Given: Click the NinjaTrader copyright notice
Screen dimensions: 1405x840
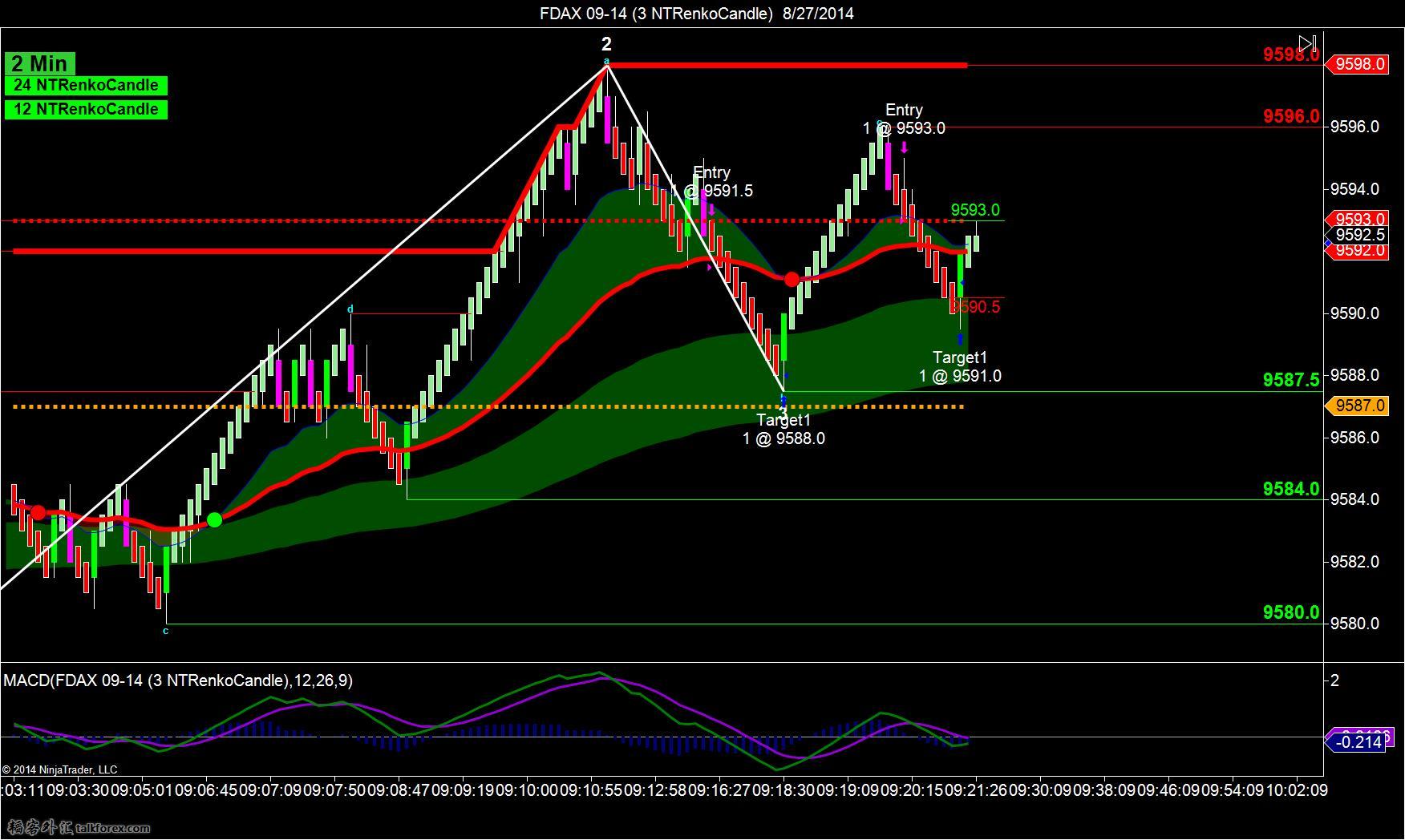Looking at the screenshot, I should point(59,769).
